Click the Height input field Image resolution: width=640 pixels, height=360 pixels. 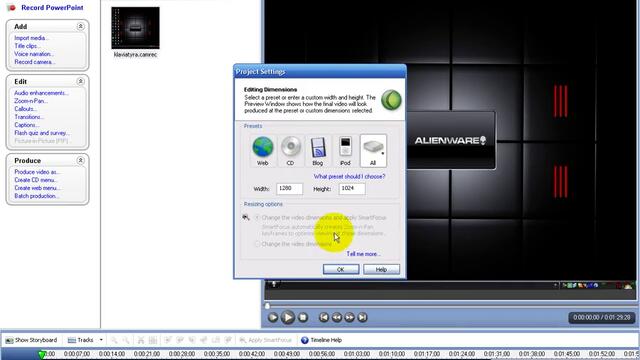coord(352,189)
